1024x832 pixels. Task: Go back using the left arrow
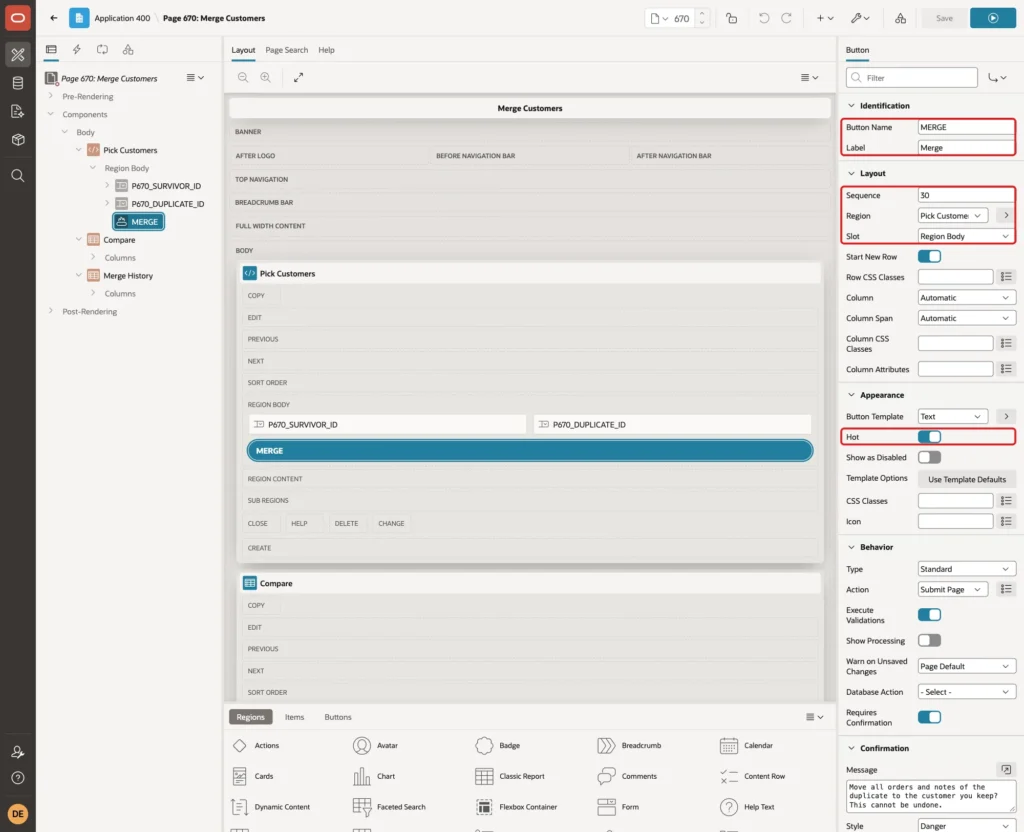54,18
